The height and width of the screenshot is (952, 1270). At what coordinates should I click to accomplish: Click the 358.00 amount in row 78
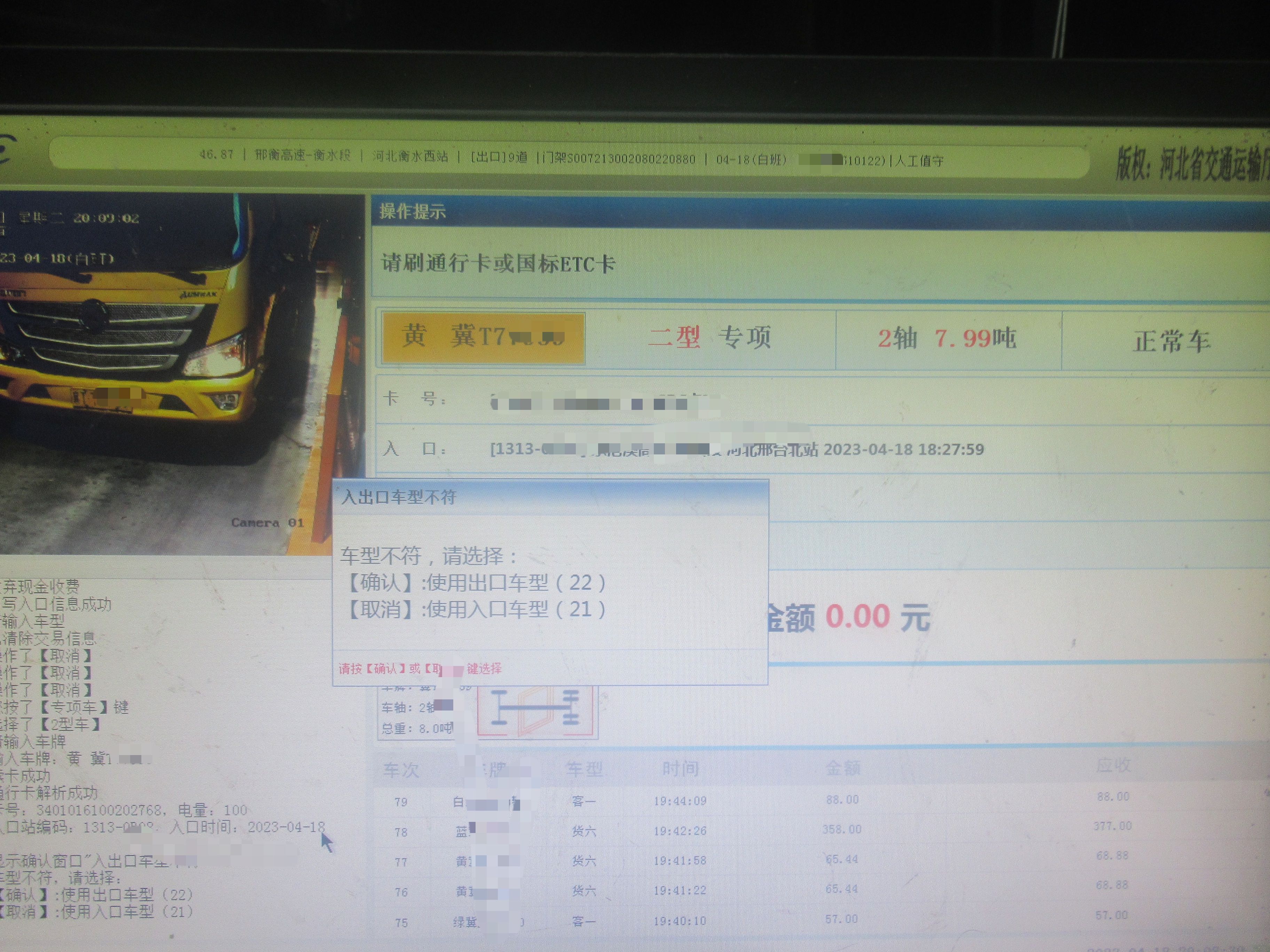(842, 829)
